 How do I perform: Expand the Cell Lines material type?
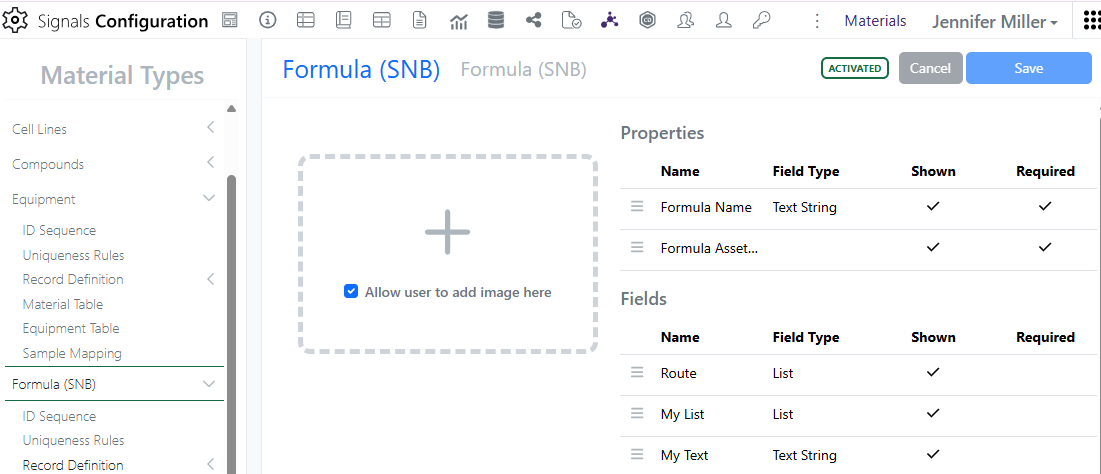click(x=210, y=128)
